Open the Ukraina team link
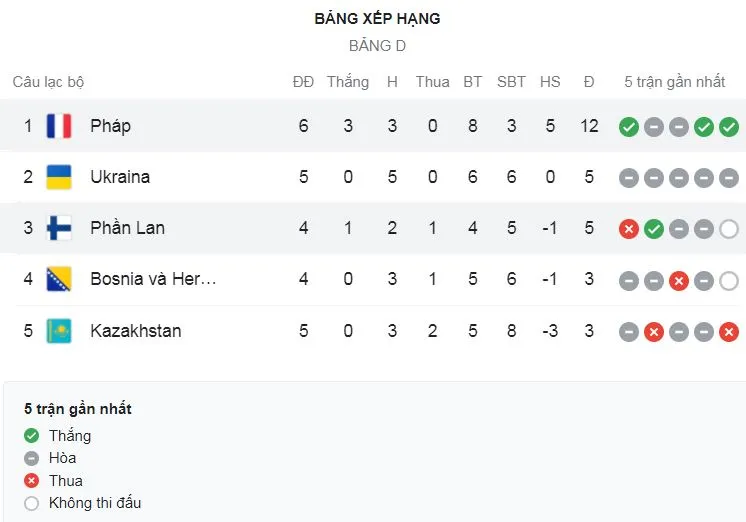746x522 pixels. pos(120,177)
